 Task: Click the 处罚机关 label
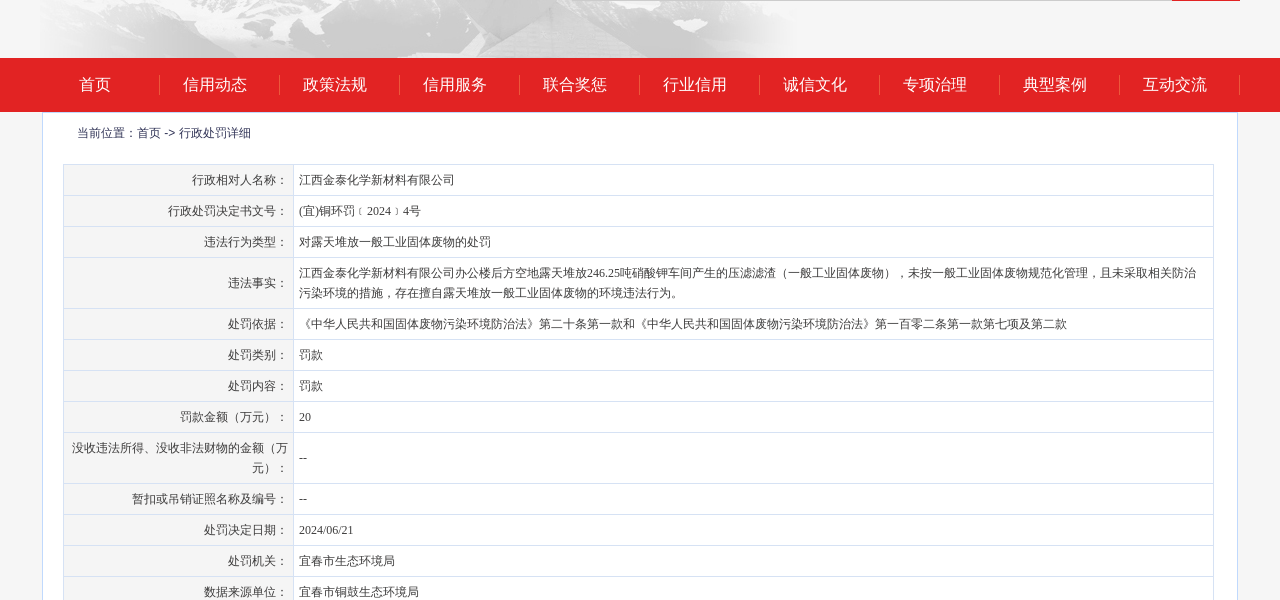pyautogui.click(x=258, y=561)
